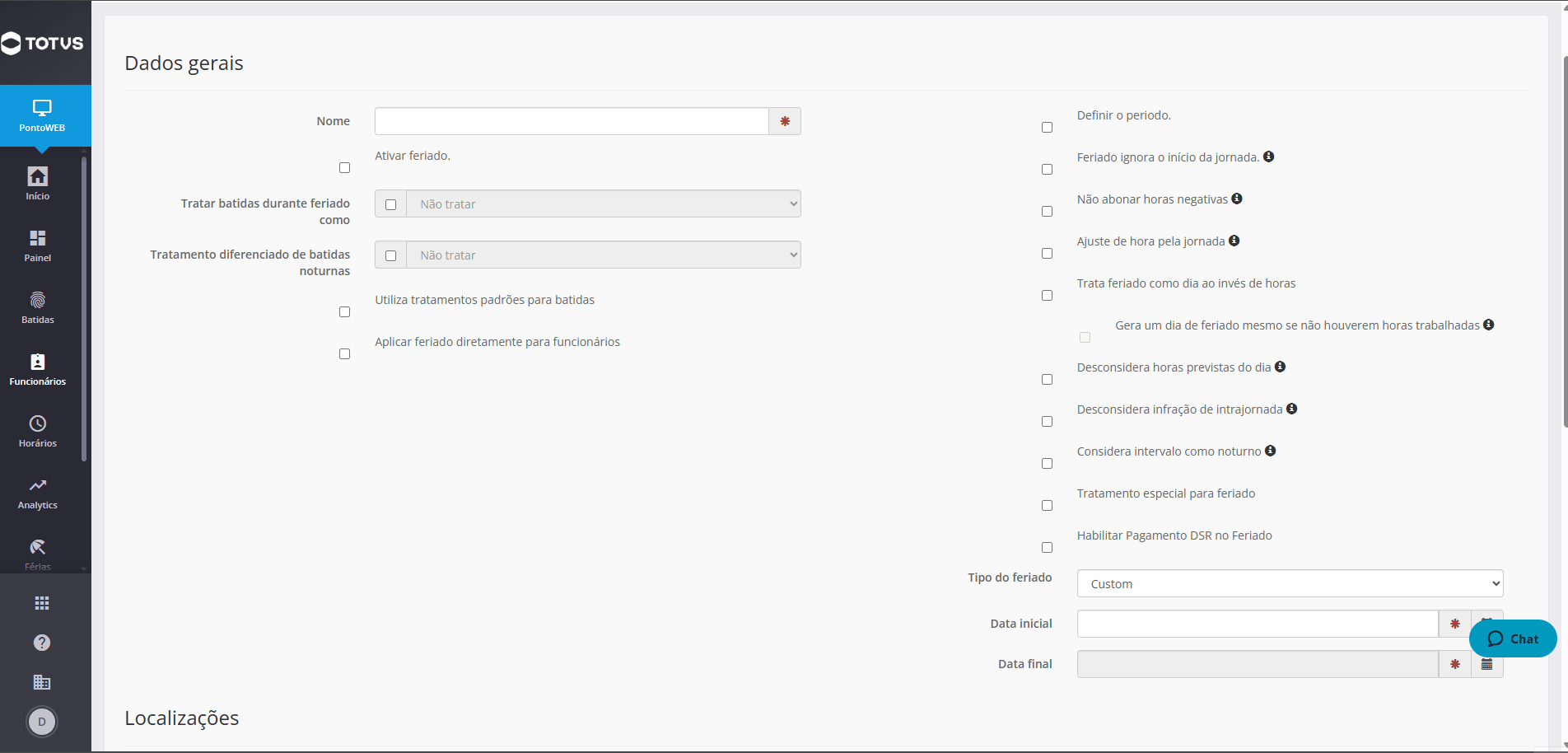Open Tipo do feriado Custom dropdown
Screen dimensions: 1568x753
pyautogui.click(x=1290, y=583)
